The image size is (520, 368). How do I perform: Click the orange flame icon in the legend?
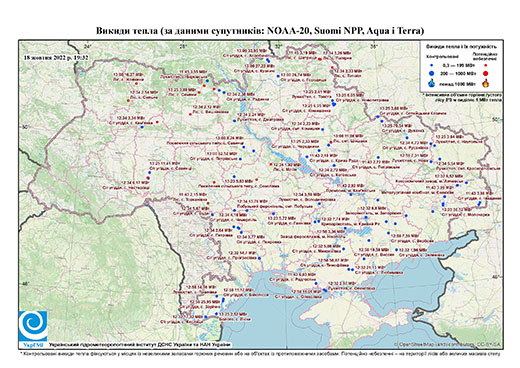486,83
